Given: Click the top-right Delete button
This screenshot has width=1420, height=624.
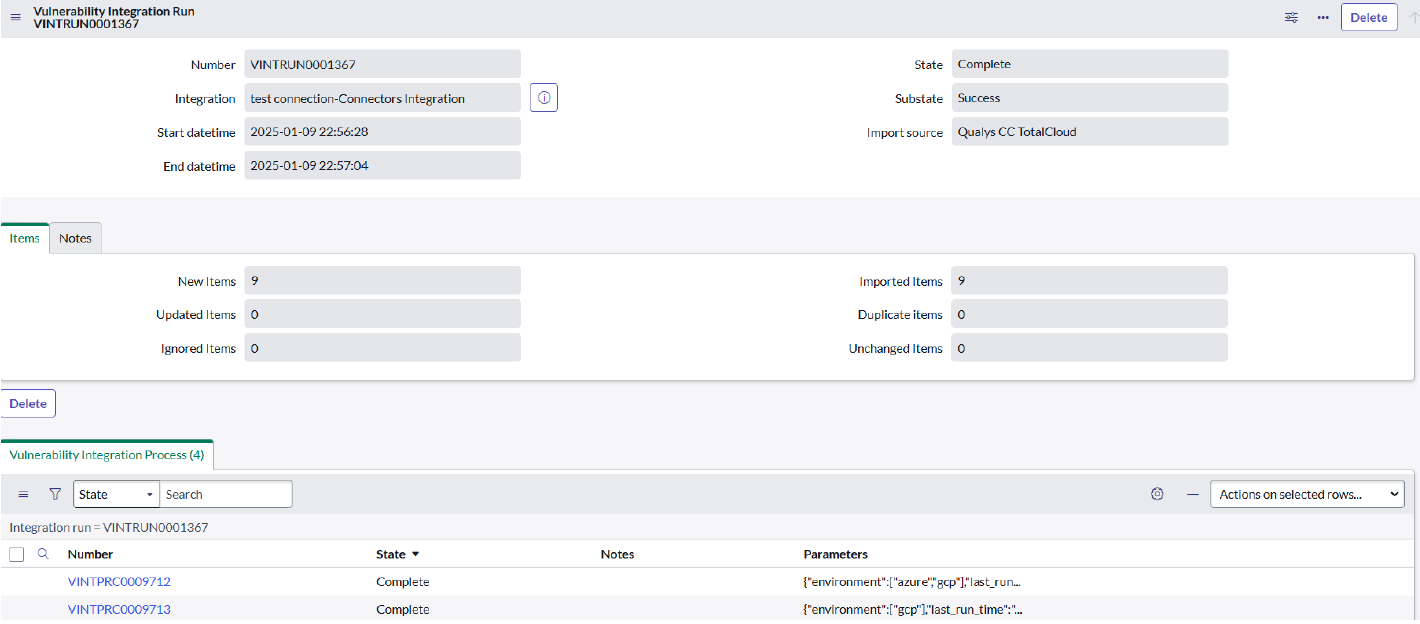Looking at the screenshot, I should [1368, 17].
